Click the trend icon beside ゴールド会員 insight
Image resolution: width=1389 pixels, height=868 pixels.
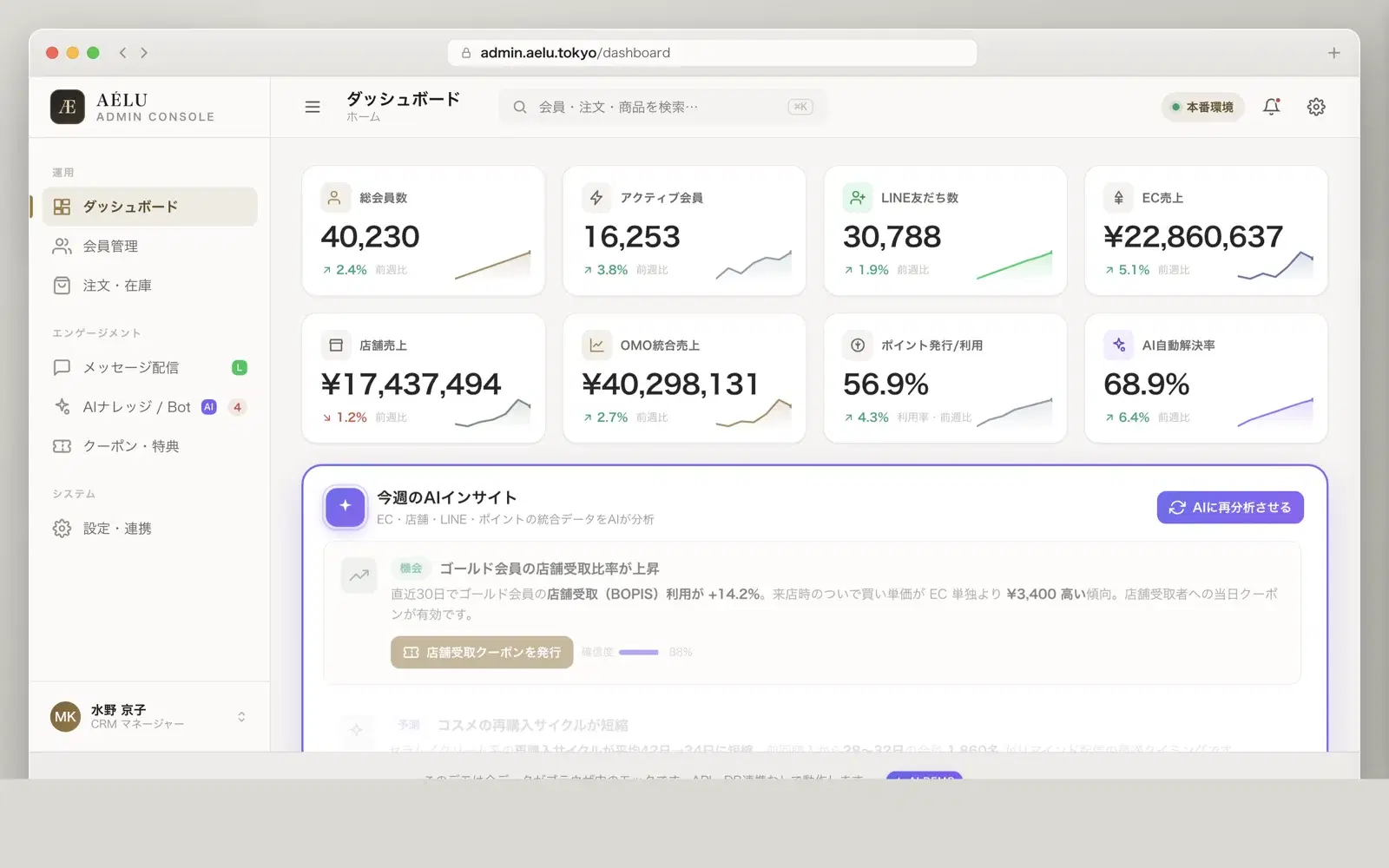[359, 575]
